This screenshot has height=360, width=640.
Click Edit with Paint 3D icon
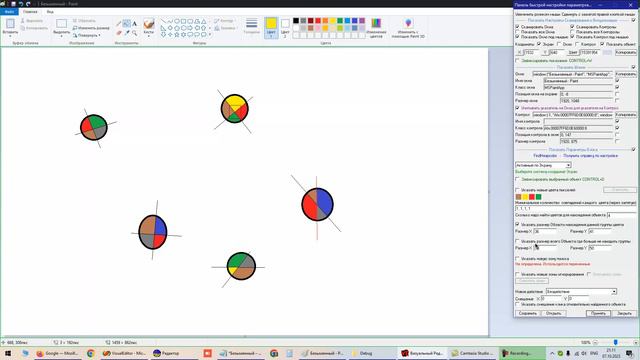coord(408,23)
